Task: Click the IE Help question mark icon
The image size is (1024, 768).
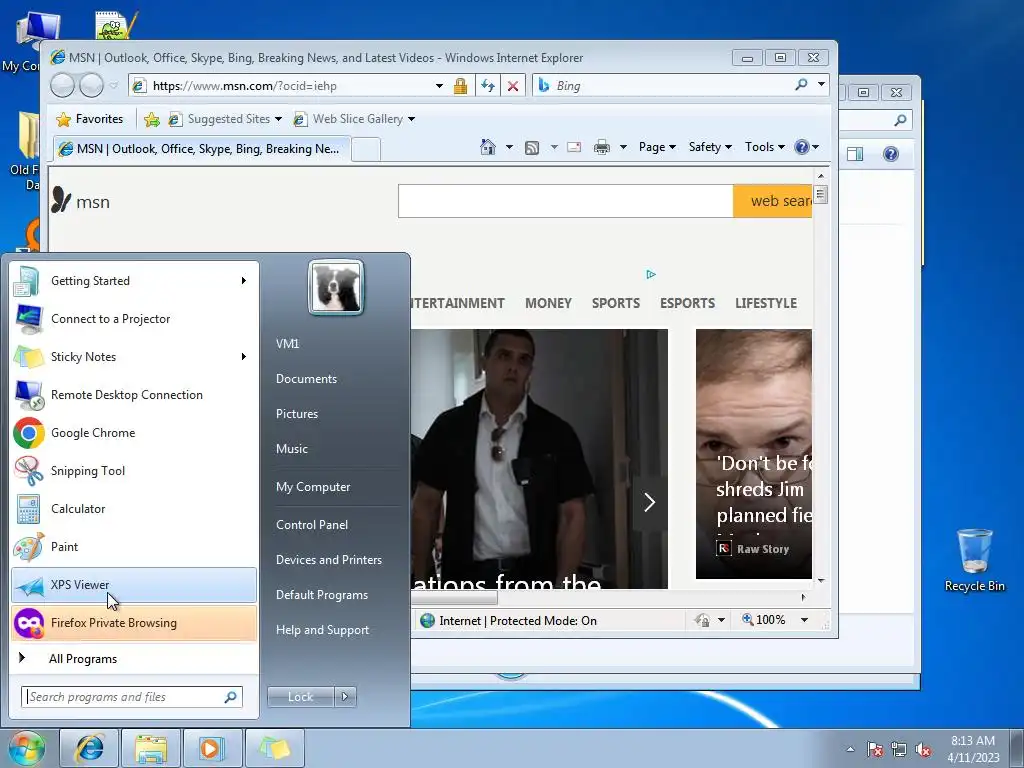Action: click(802, 147)
